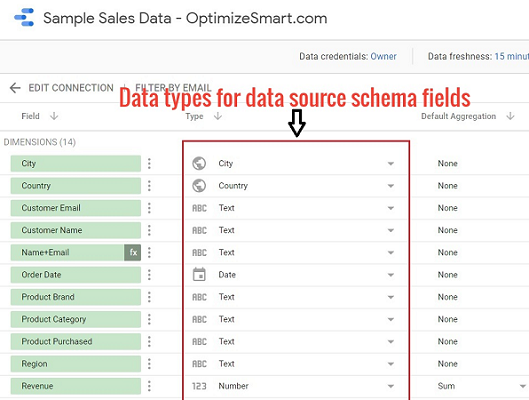
Task: Click the back arrow beside Edit Connection
Action: point(15,88)
